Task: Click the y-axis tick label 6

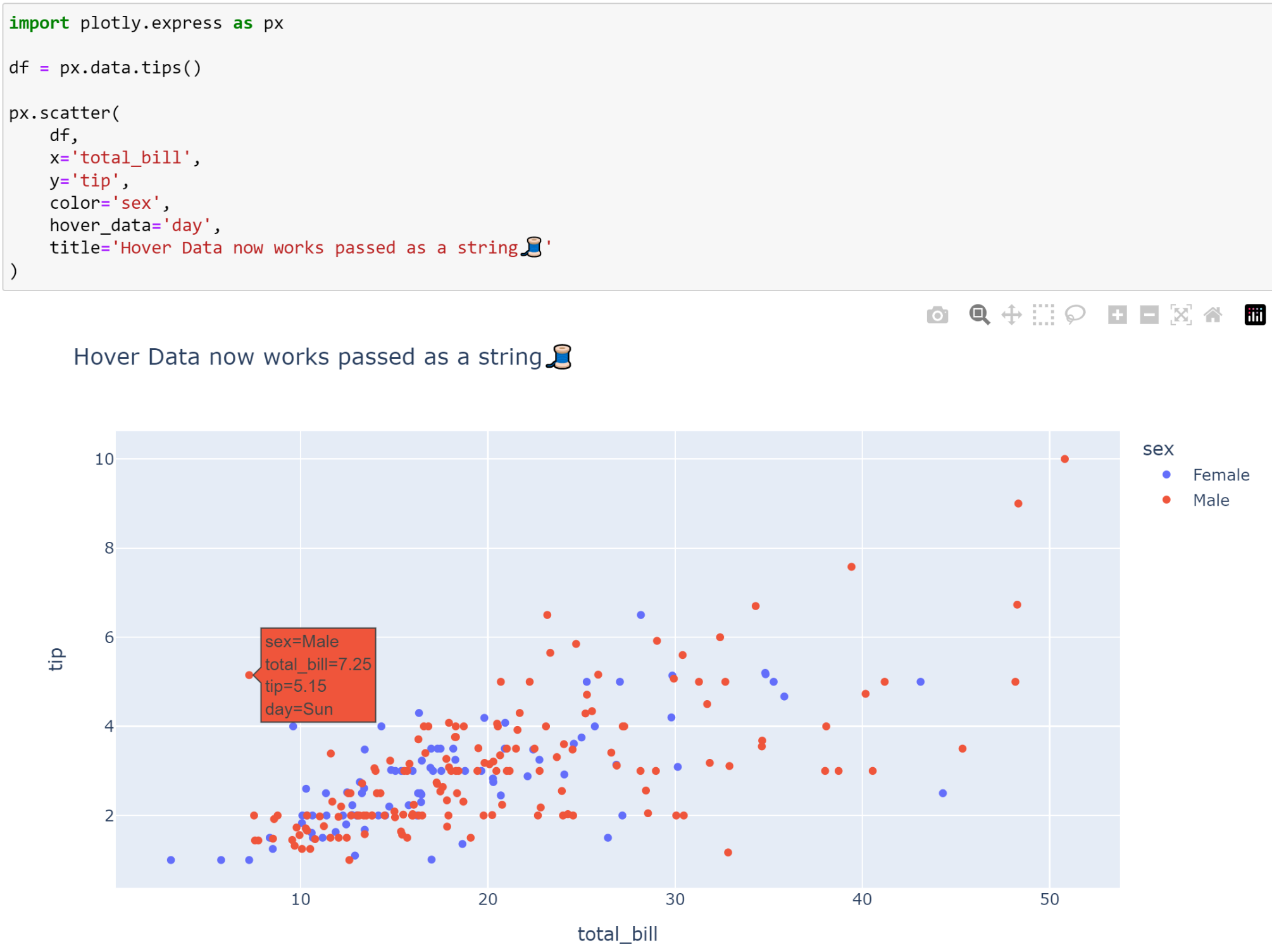Action: pyautogui.click(x=109, y=637)
